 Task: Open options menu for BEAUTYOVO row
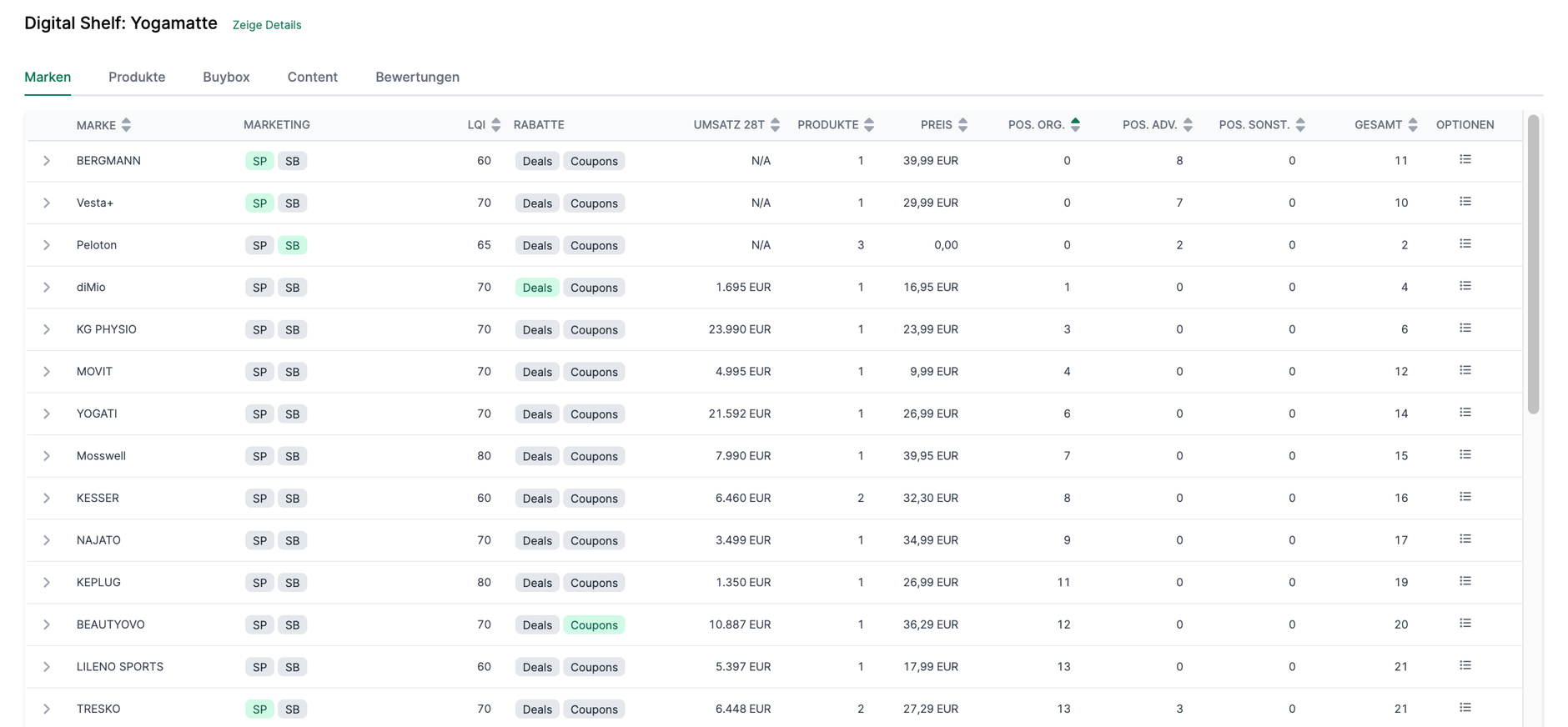coord(1465,624)
